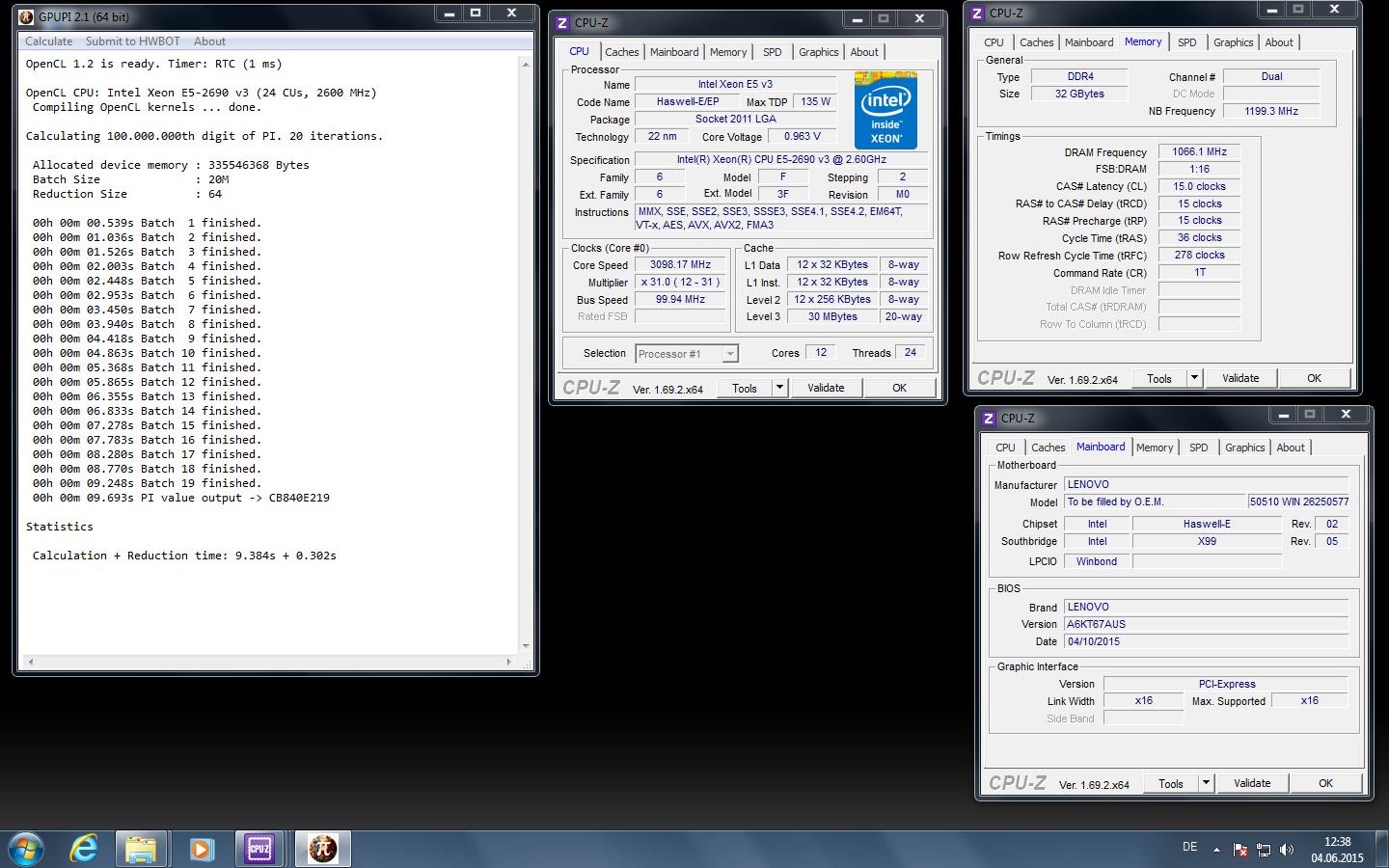The height and width of the screenshot is (868, 1389).
Task: Open Processor #1 selection dropdown
Action: pos(687,354)
